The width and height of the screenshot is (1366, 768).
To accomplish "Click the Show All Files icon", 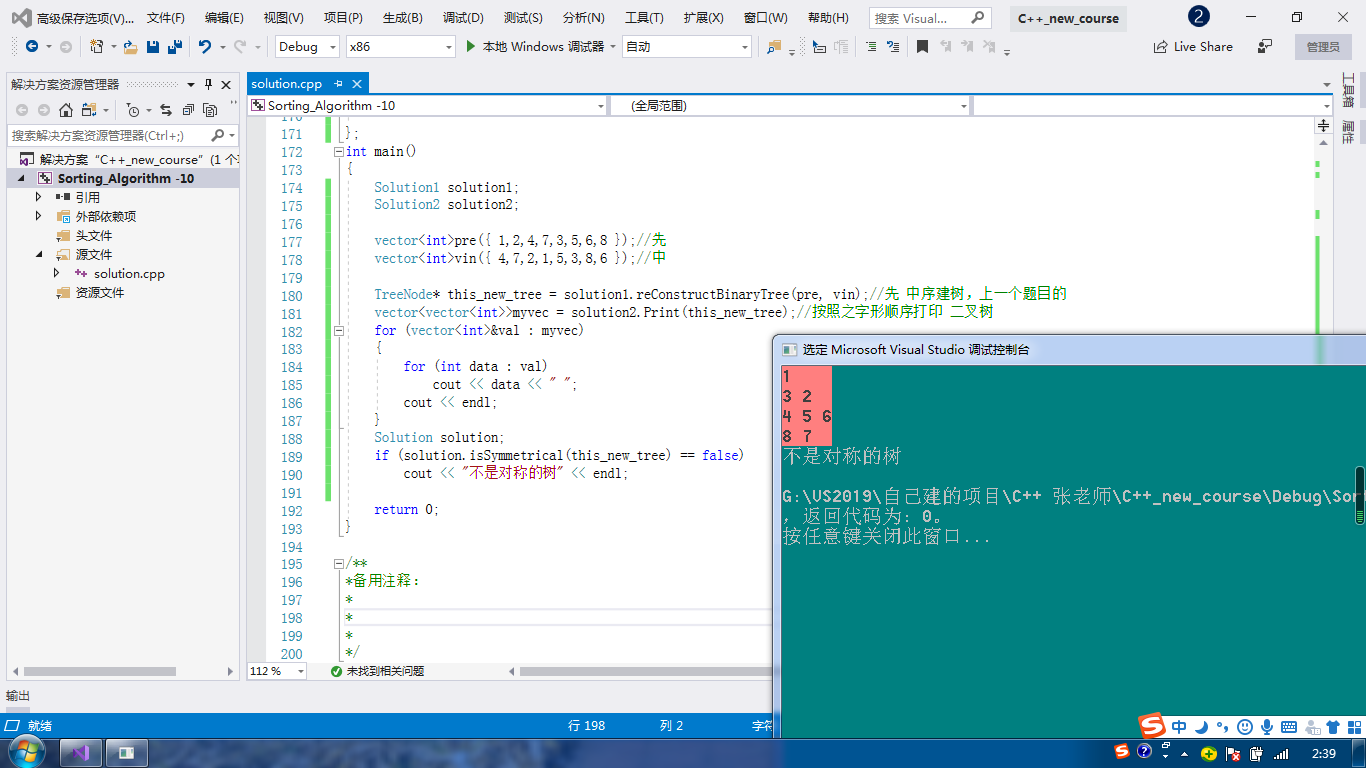I will tap(210, 110).
